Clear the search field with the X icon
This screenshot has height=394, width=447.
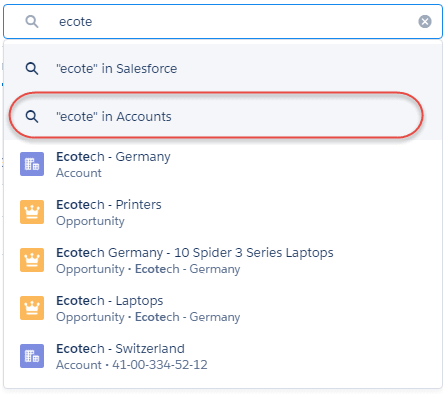point(425,22)
